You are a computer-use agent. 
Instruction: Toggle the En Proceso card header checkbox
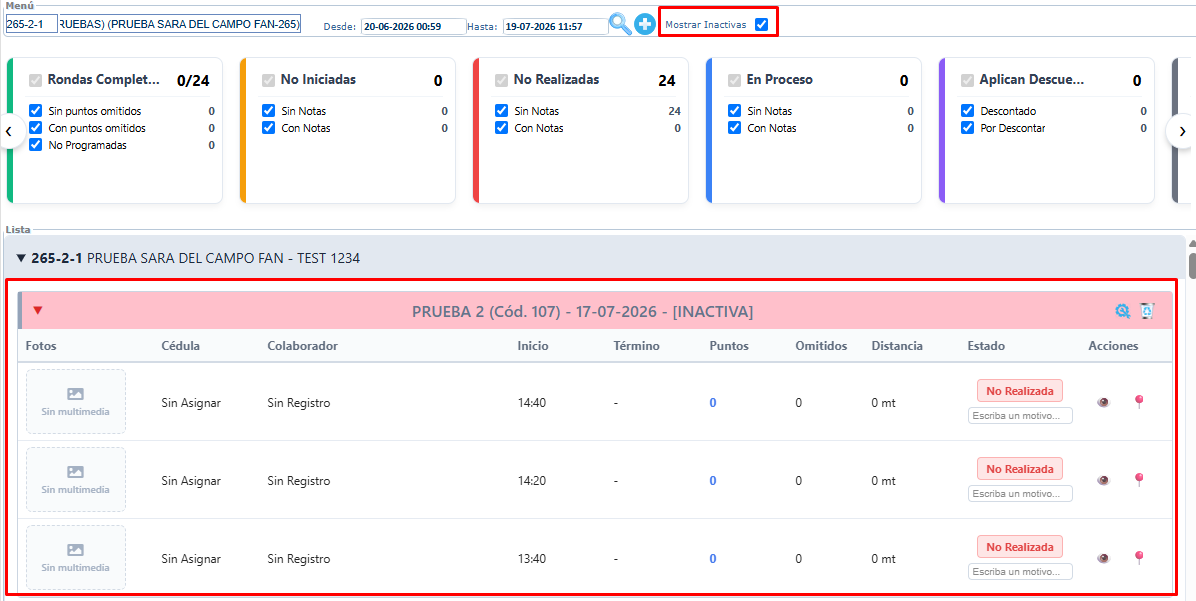[x=735, y=80]
